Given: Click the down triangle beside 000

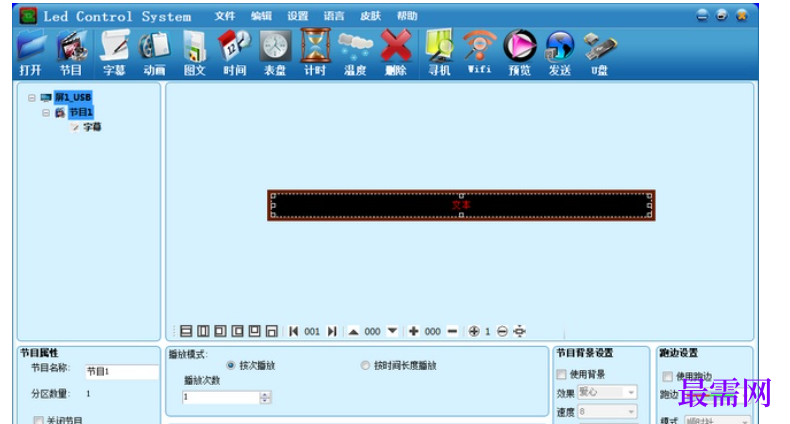Looking at the screenshot, I should coord(392,331).
